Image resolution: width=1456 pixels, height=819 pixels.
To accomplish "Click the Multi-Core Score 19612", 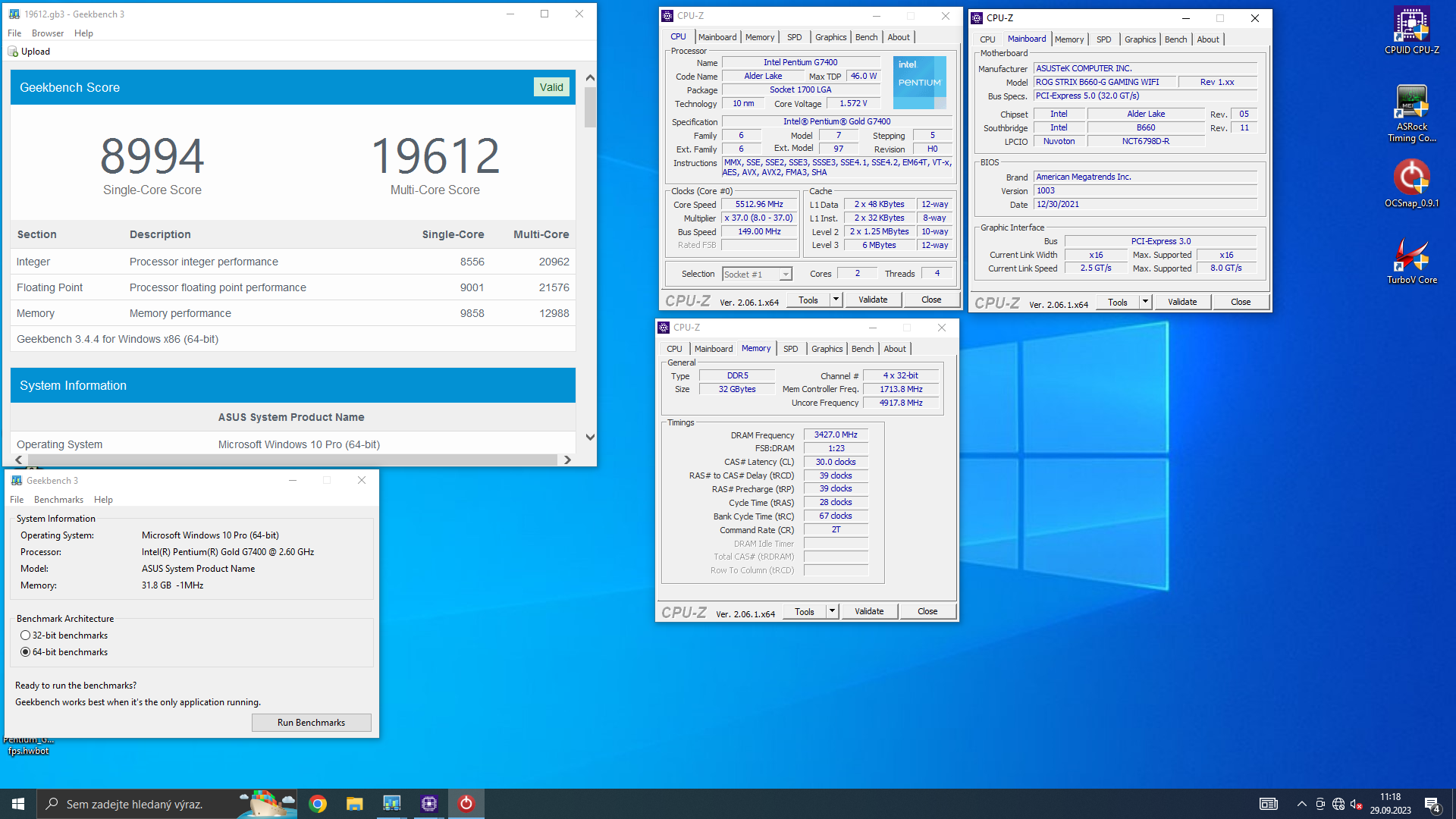I will point(435,156).
